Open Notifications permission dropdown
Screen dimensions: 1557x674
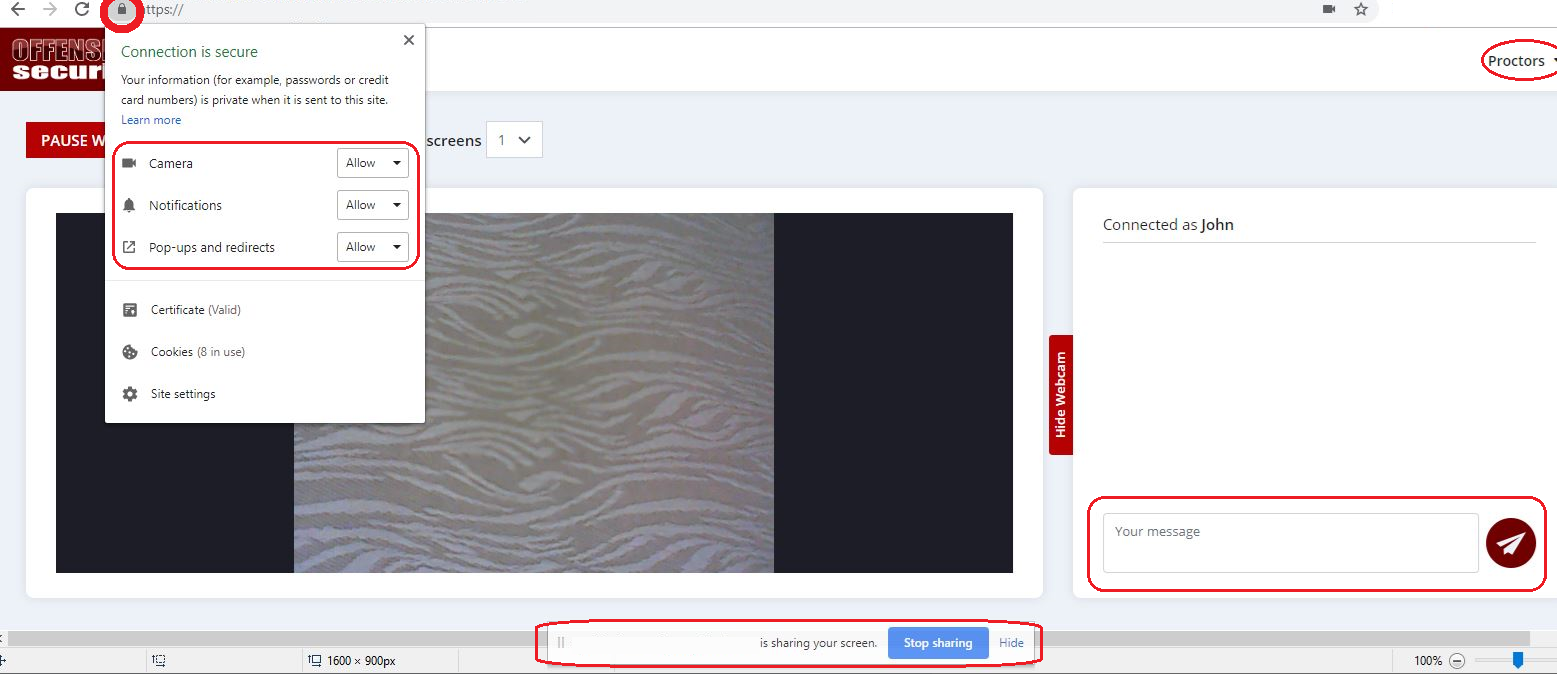(x=373, y=205)
